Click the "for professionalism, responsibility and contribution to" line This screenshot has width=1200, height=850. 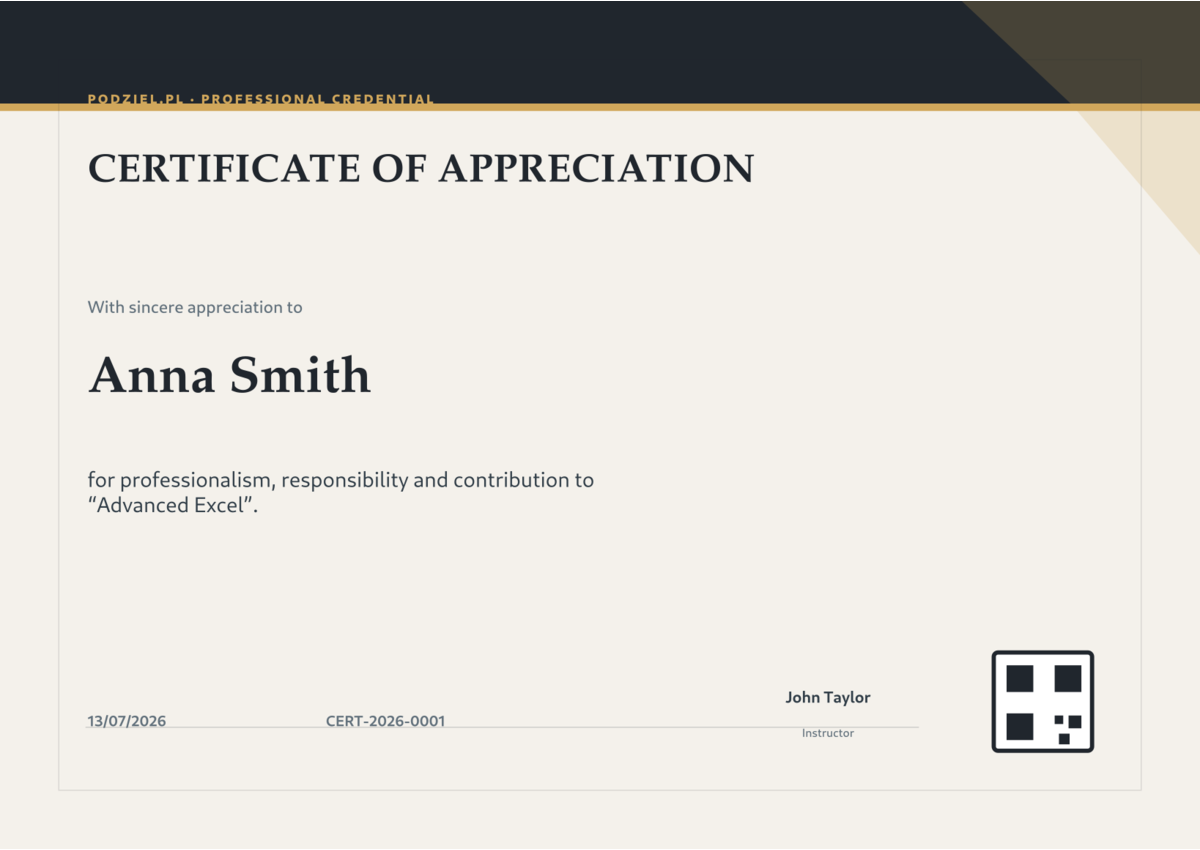tap(341, 480)
